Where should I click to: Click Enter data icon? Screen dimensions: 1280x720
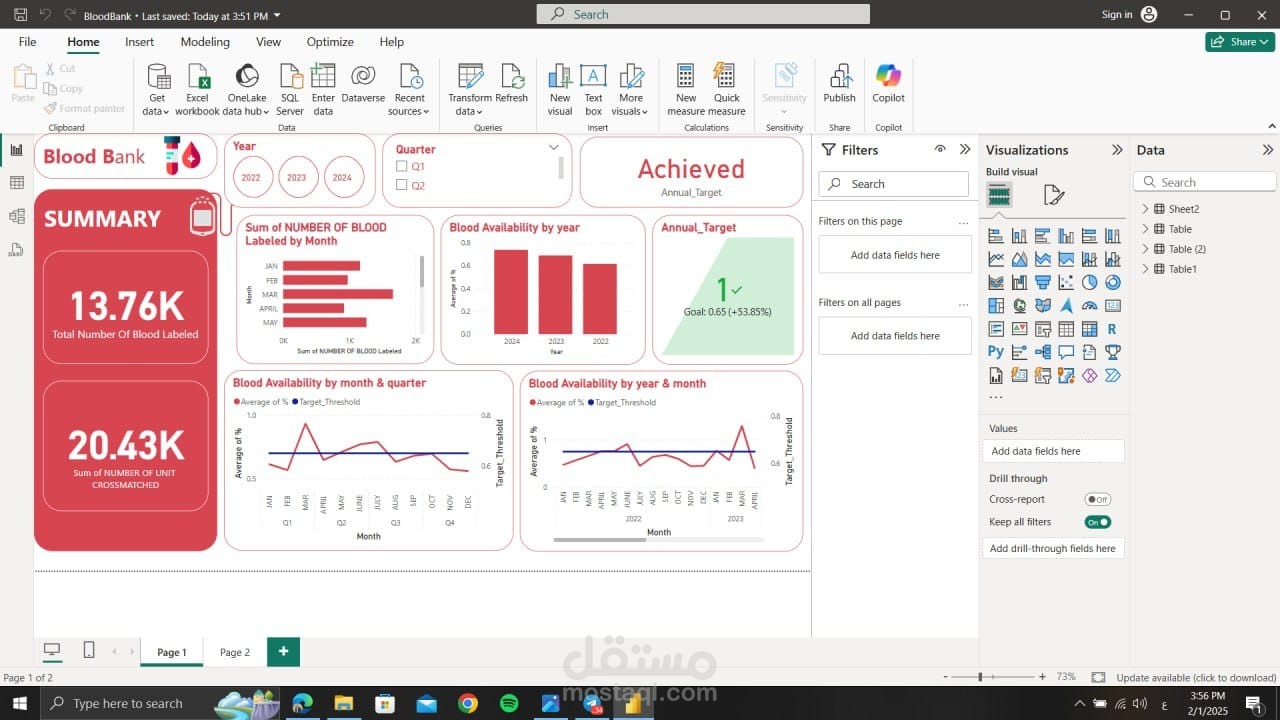323,89
